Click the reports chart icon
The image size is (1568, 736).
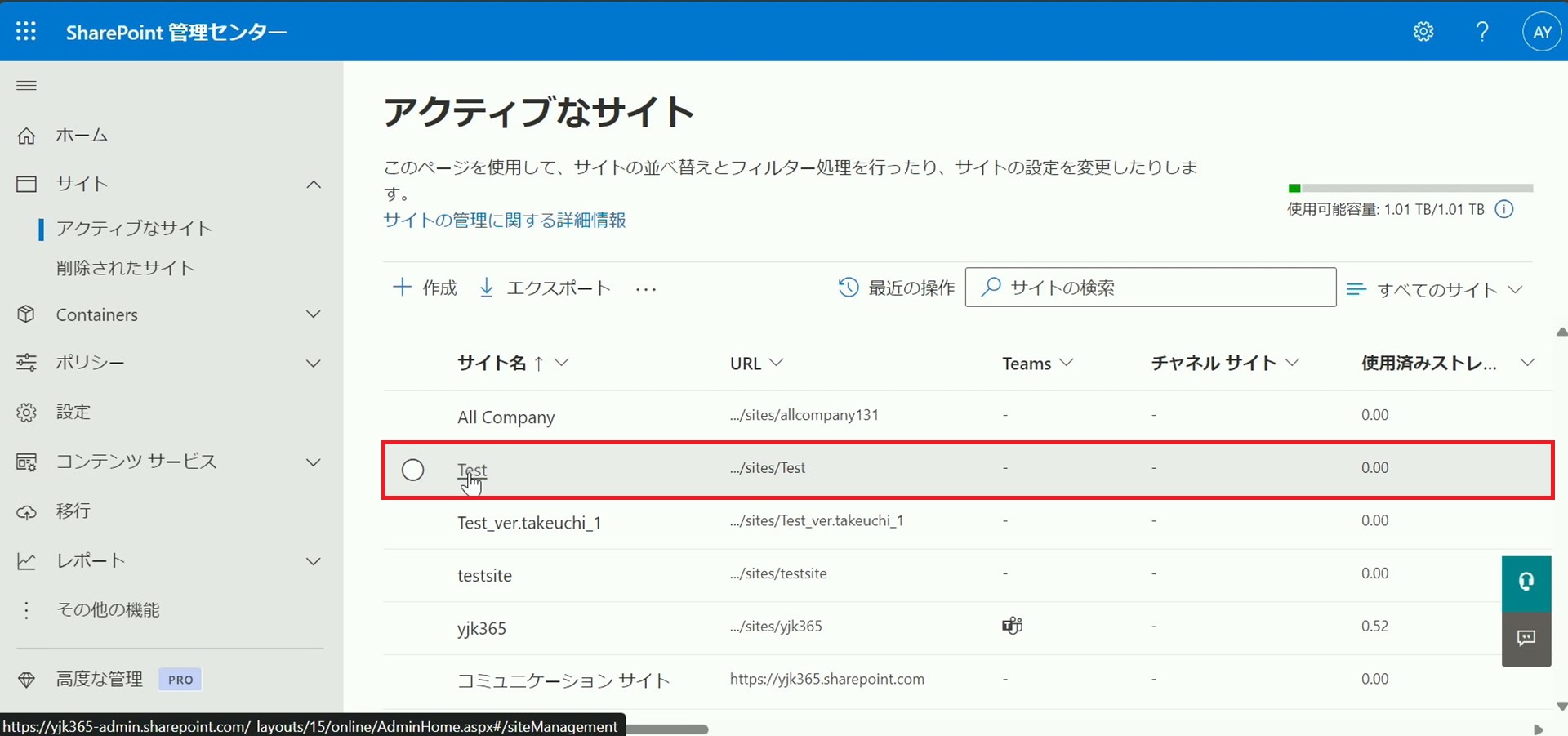[26, 560]
